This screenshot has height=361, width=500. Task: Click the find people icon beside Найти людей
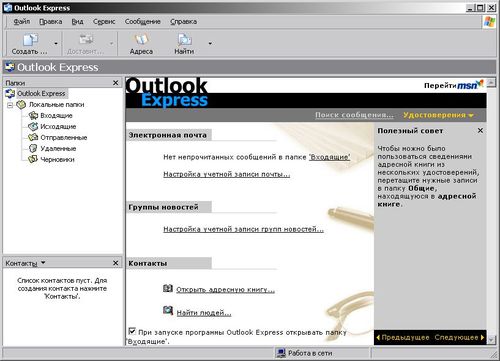tap(168, 311)
